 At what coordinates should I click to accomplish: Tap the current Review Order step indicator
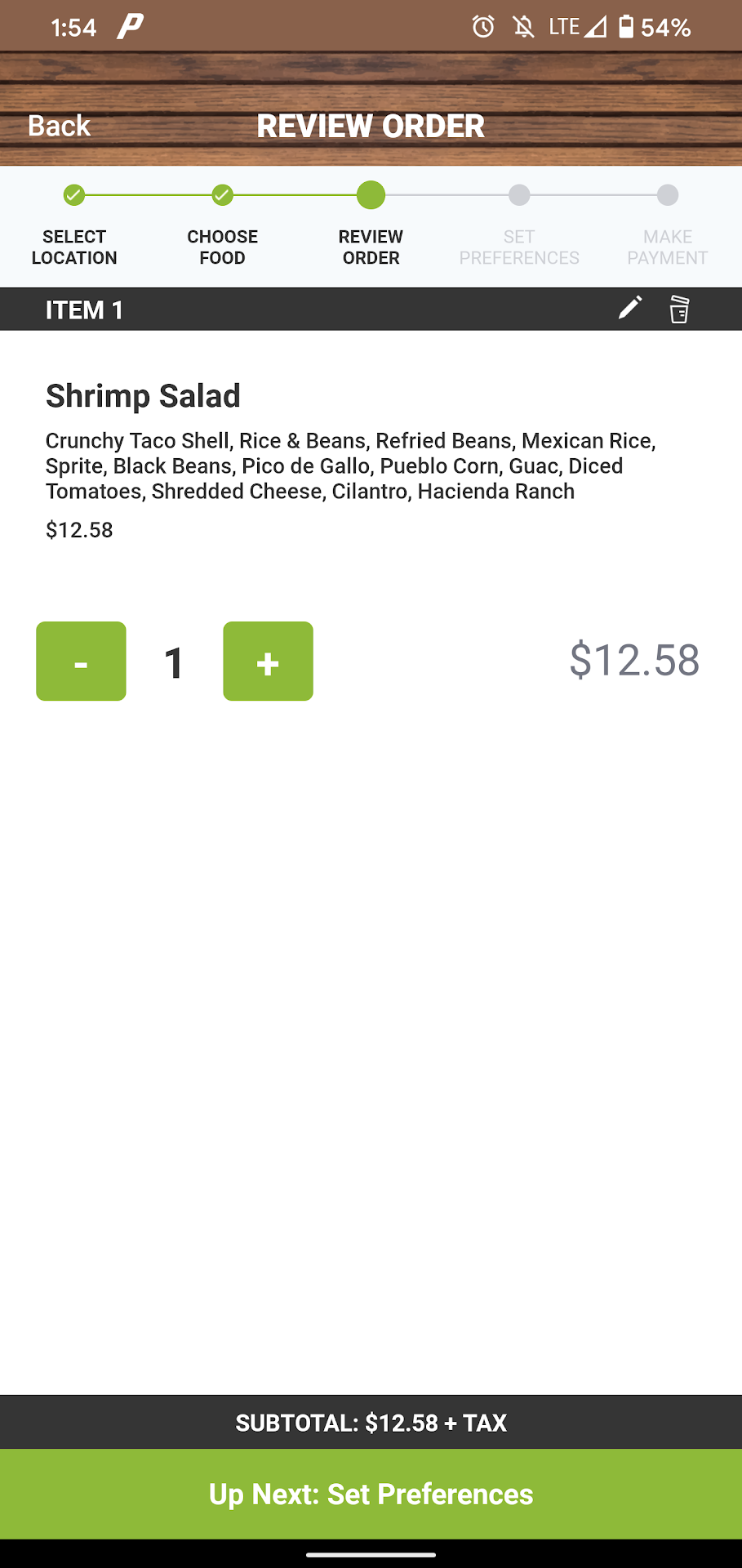click(371, 195)
